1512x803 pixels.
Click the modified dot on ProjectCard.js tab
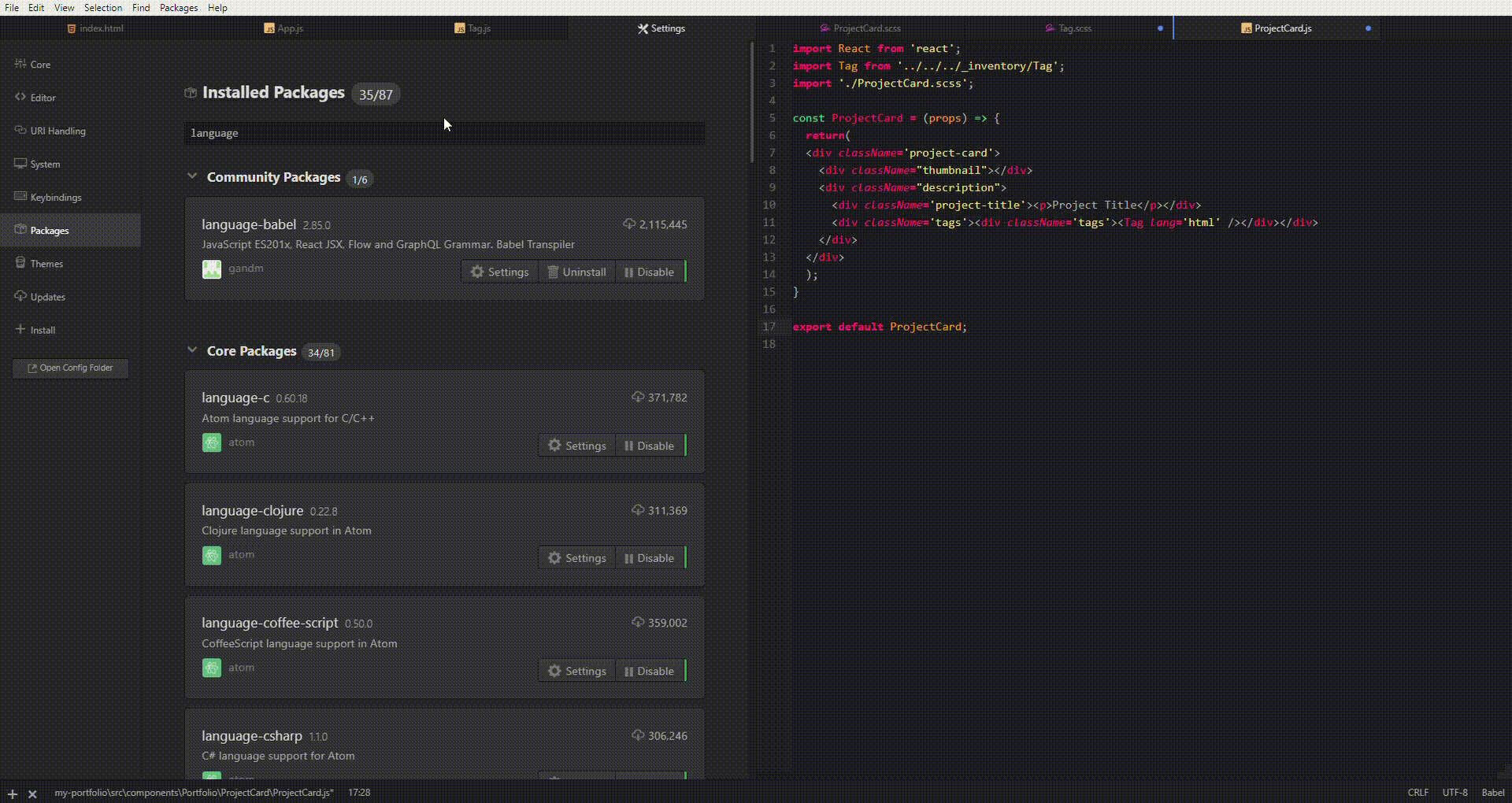[x=1368, y=28]
